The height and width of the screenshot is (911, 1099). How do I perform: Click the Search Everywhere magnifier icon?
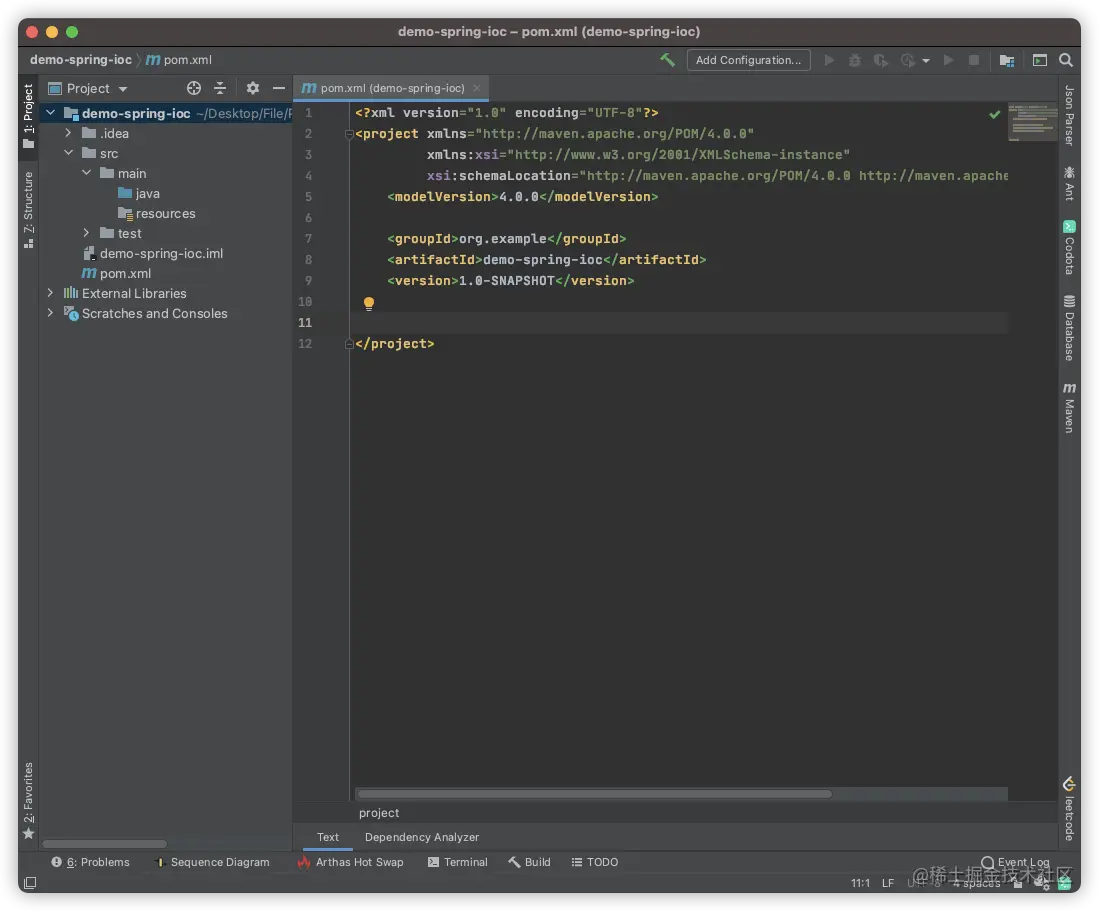1066,60
